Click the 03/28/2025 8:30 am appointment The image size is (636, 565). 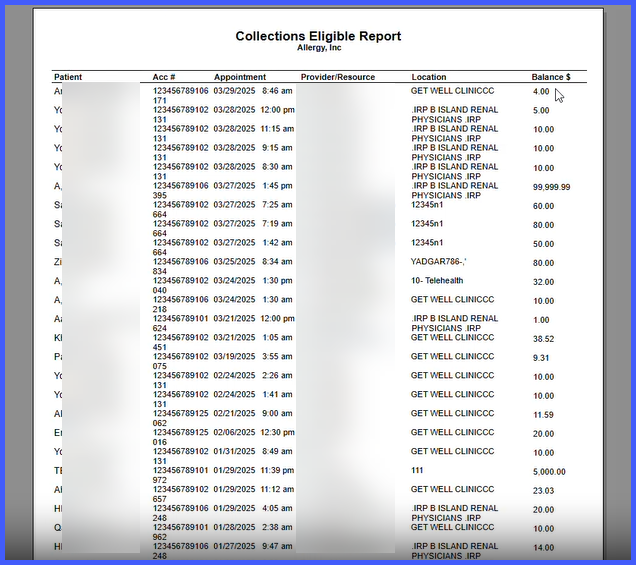(253, 167)
